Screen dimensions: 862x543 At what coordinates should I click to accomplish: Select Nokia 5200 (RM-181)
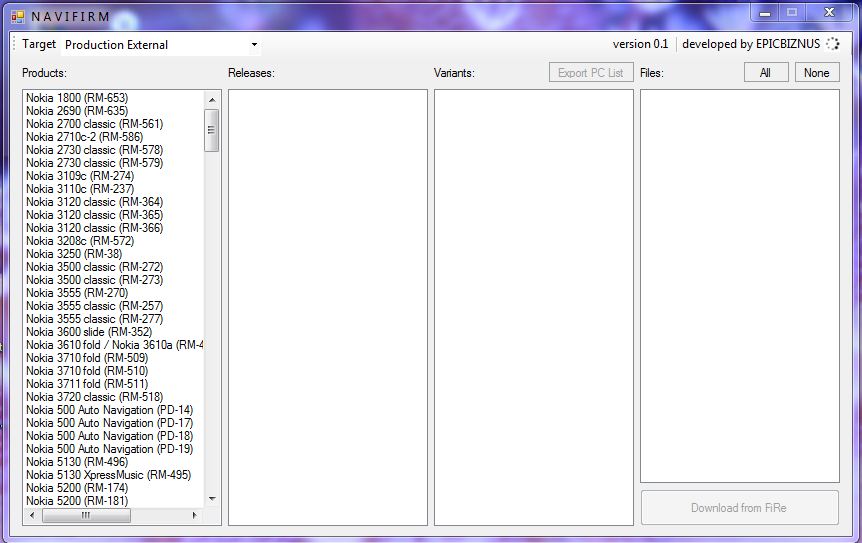pyautogui.click(x=77, y=501)
